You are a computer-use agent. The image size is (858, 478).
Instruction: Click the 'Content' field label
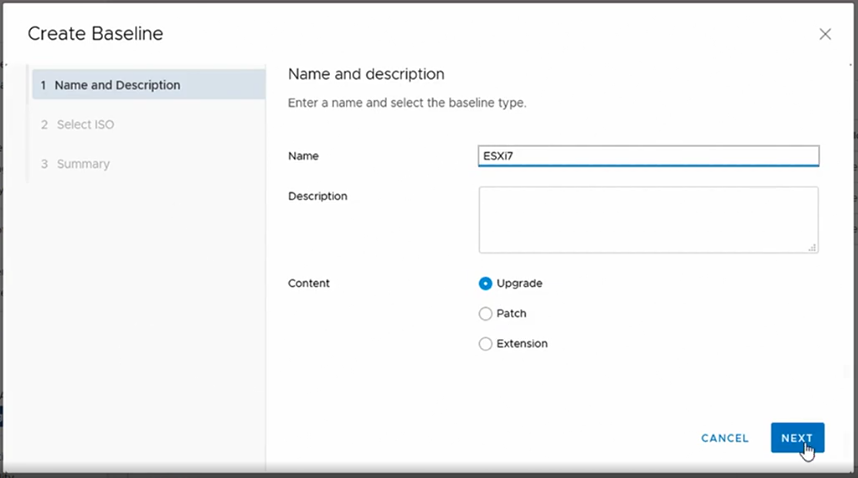coord(309,283)
